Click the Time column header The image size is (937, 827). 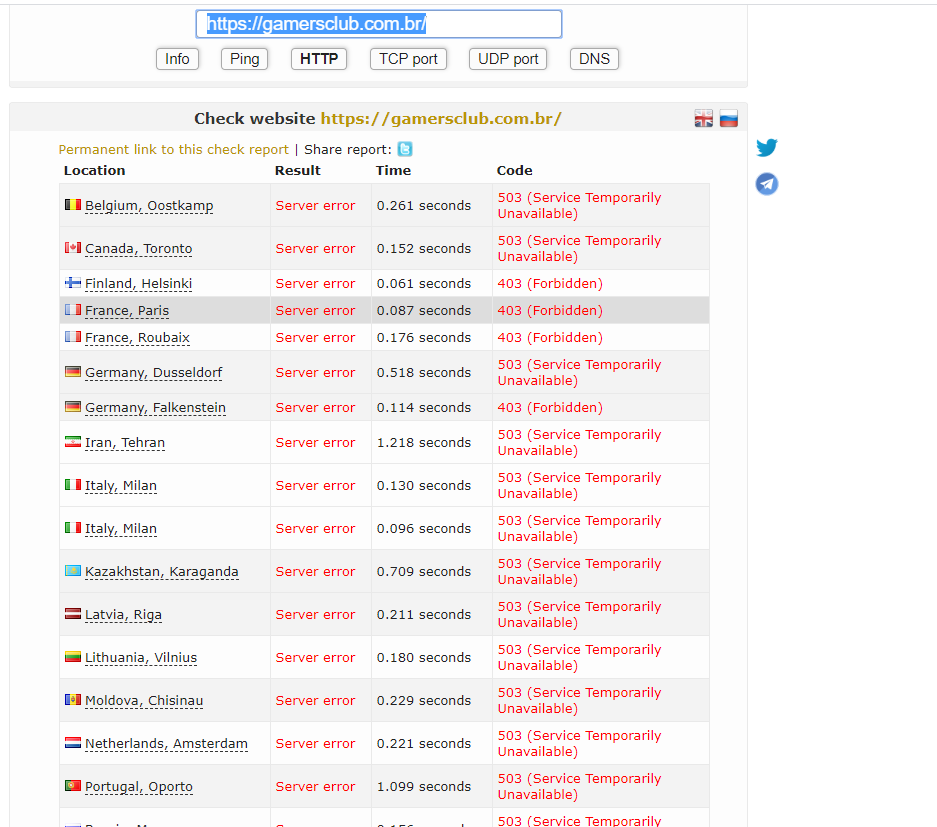point(393,170)
